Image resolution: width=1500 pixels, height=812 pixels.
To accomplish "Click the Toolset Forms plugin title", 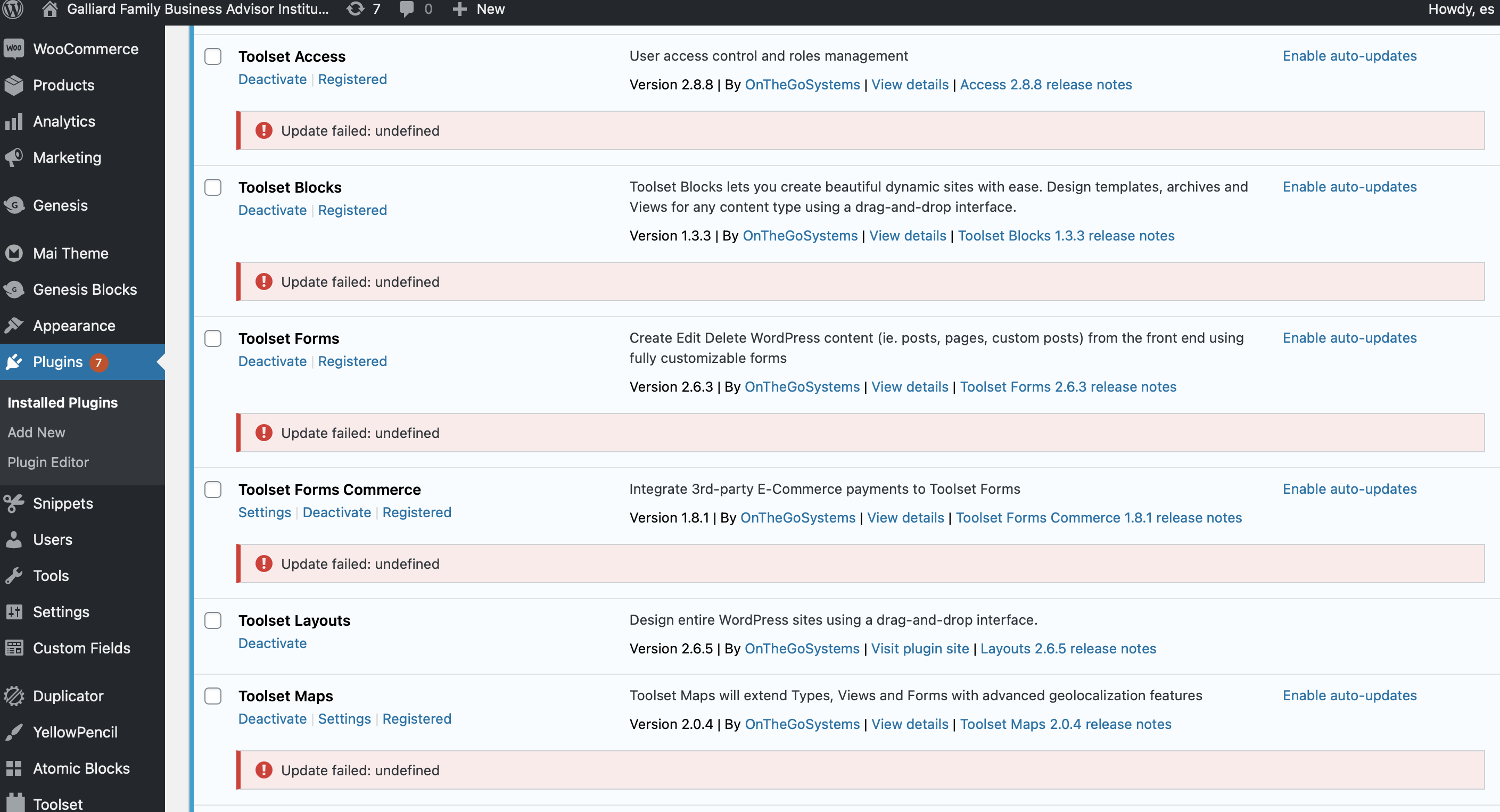I will click(289, 338).
